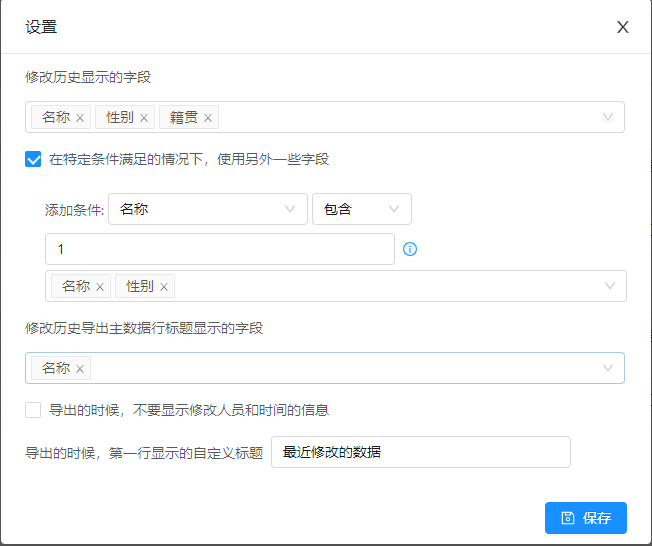The width and height of the screenshot is (652, 546).
Task: Enable 不要显示修改人员和时间的信息 checkbox
Action: coord(33,410)
